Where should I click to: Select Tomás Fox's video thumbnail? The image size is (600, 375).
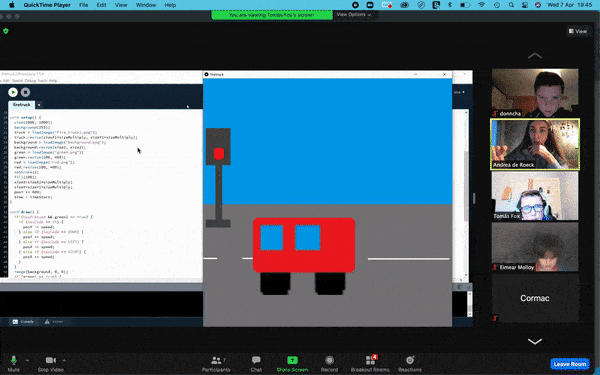pyautogui.click(x=535, y=196)
